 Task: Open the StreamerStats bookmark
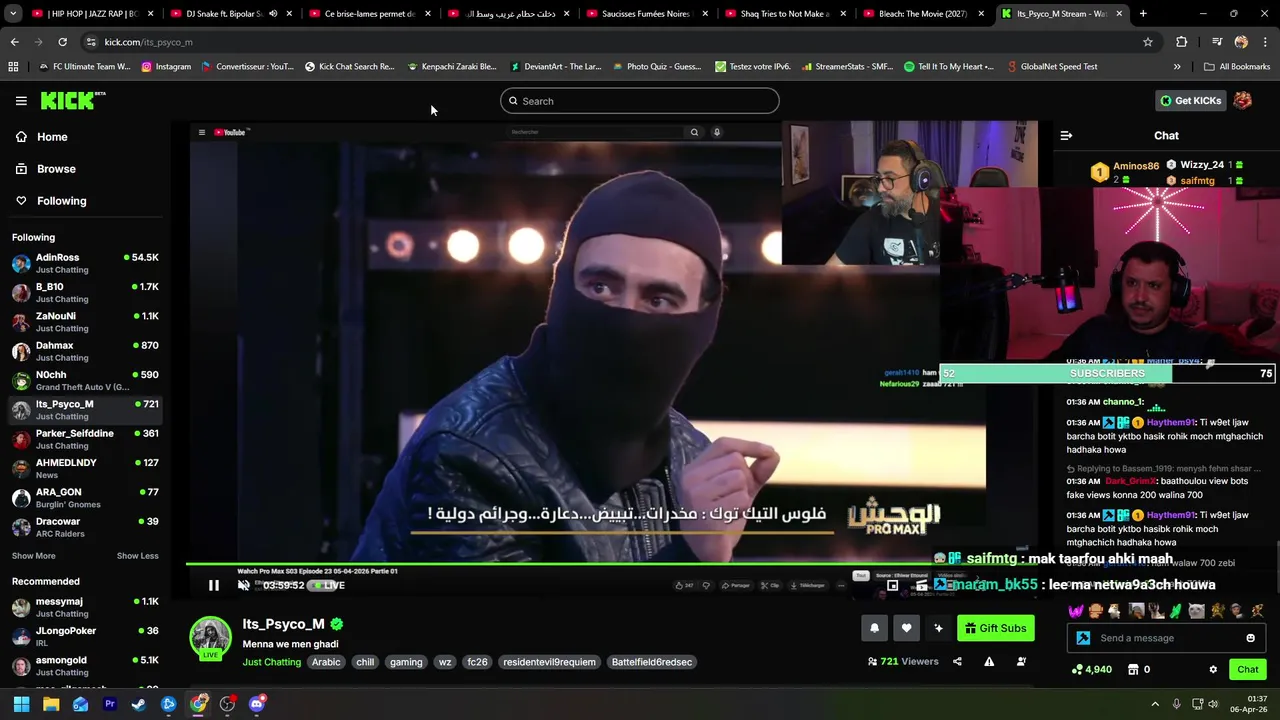click(845, 67)
